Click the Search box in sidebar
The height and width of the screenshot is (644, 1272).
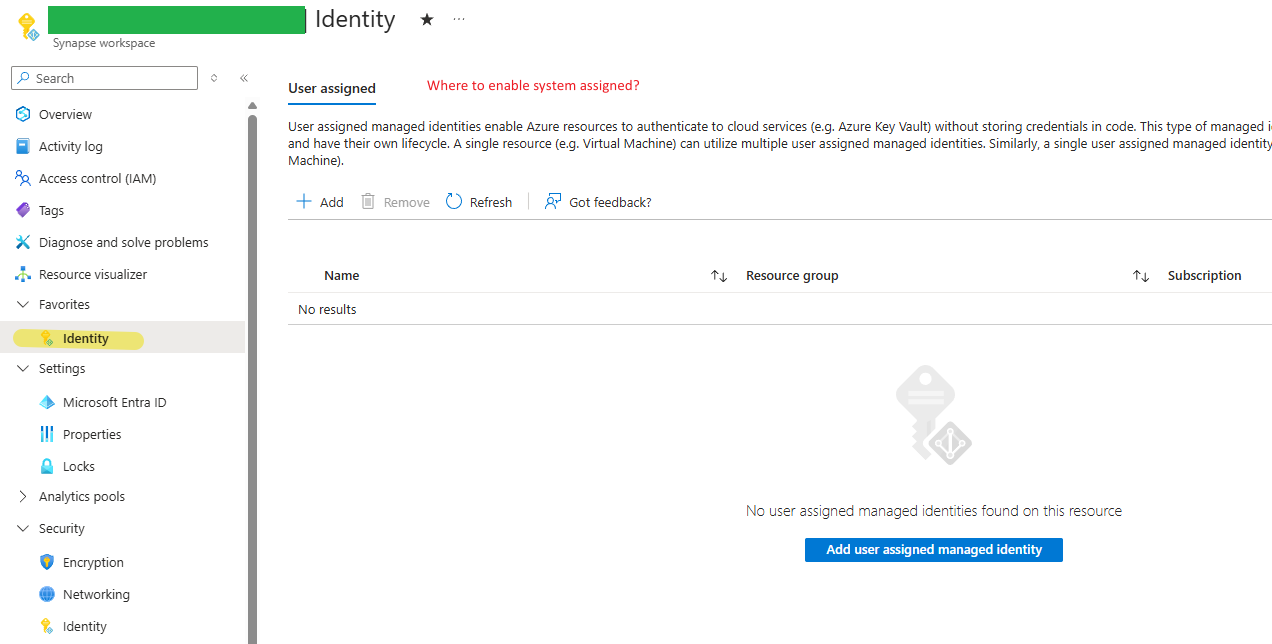point(105,78)
